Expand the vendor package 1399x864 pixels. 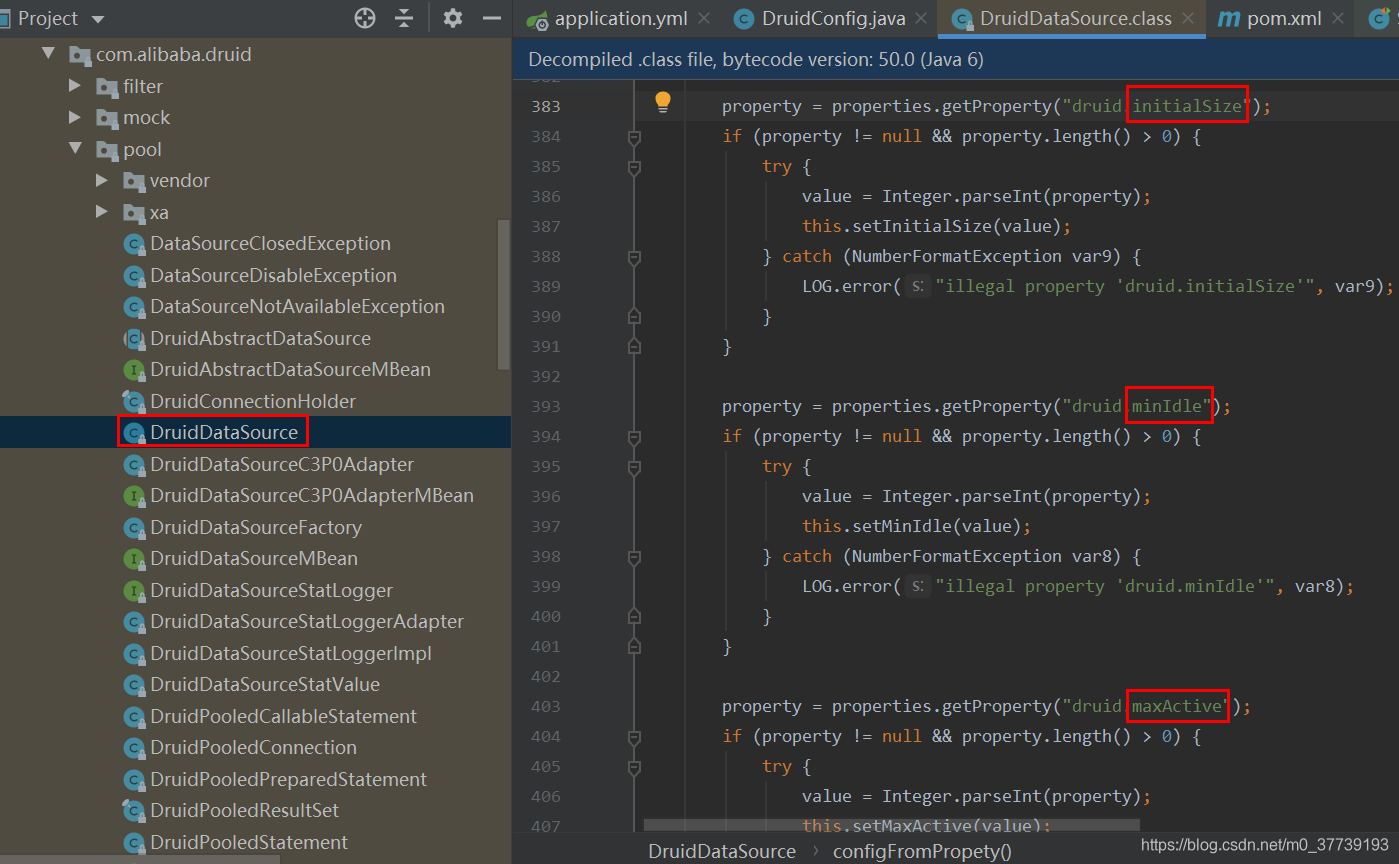coord(102,180)
